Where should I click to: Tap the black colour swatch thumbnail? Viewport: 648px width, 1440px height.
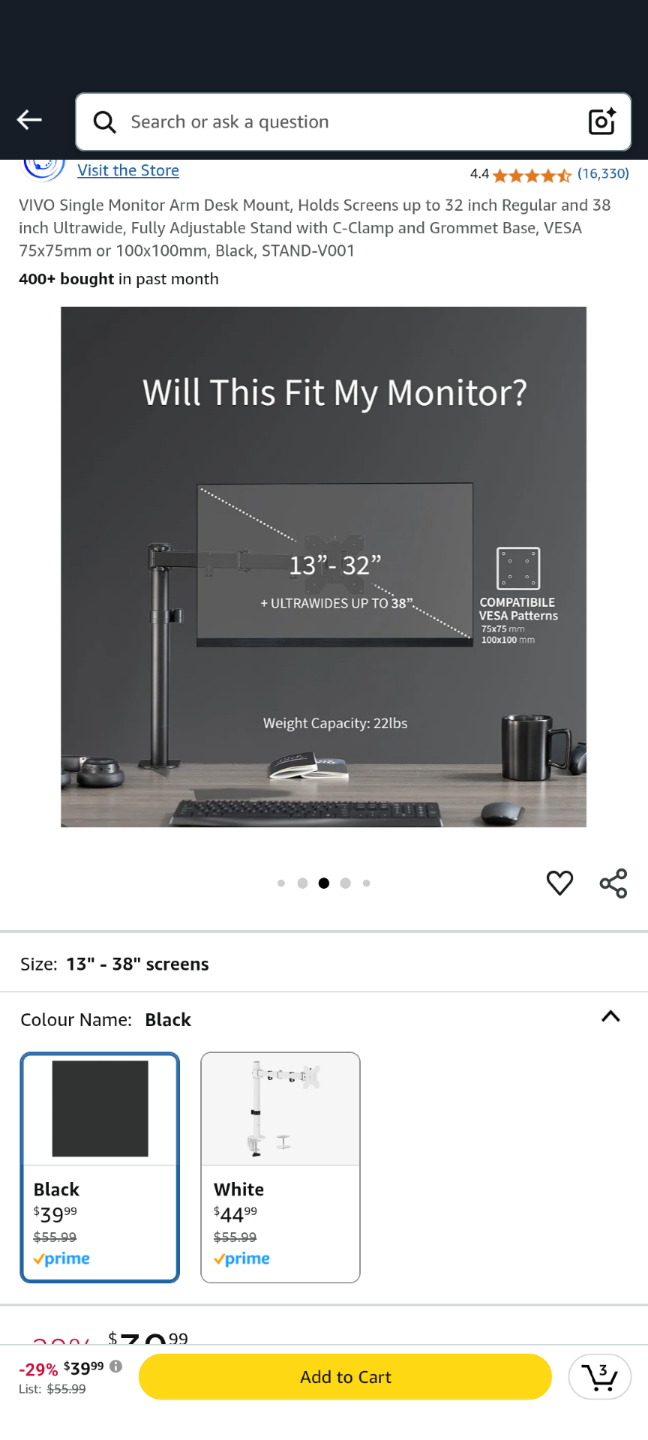(x=100, y=1109)
